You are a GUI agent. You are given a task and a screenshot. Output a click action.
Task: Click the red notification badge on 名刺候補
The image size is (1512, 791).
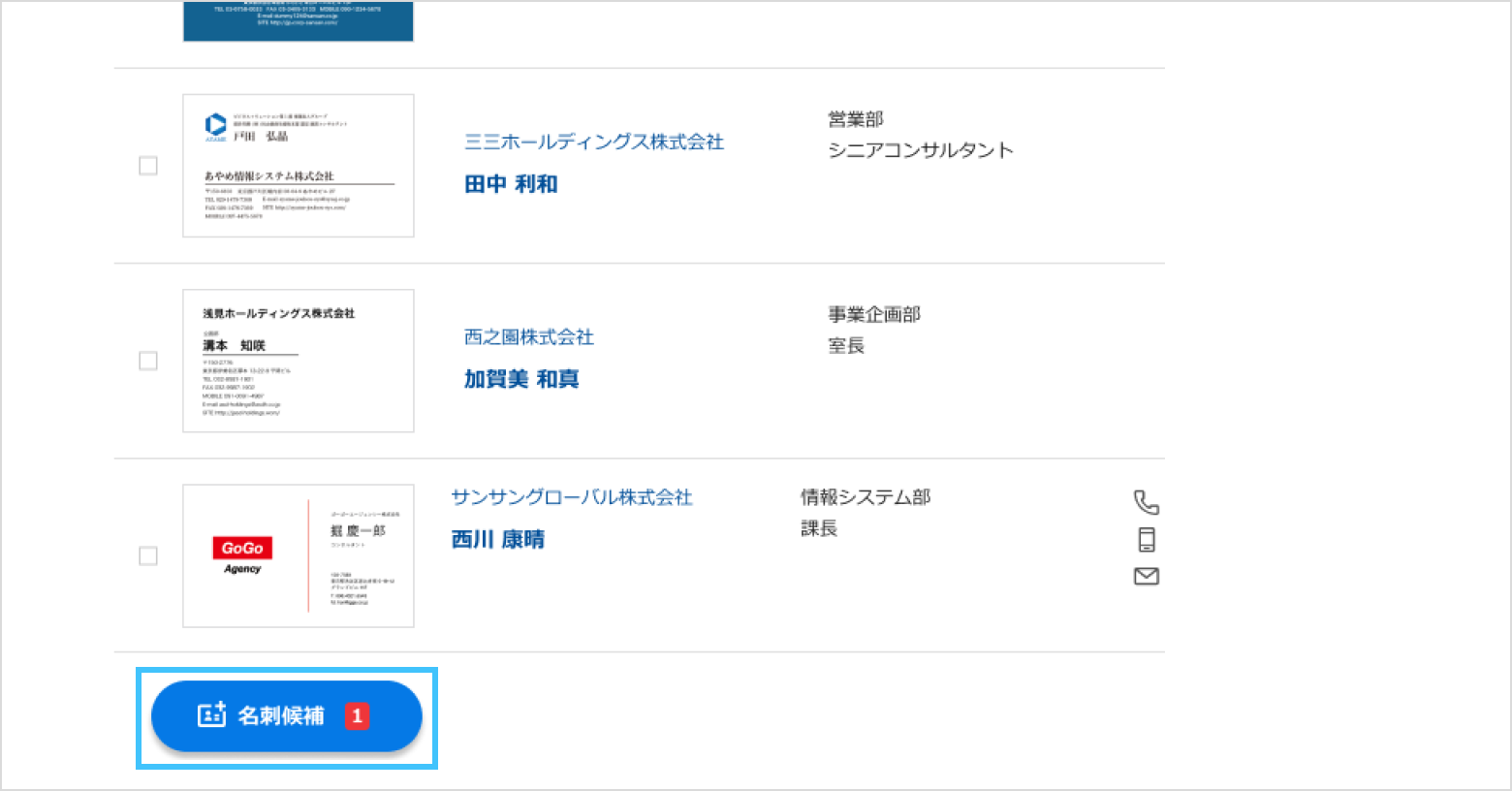[357, 716]
